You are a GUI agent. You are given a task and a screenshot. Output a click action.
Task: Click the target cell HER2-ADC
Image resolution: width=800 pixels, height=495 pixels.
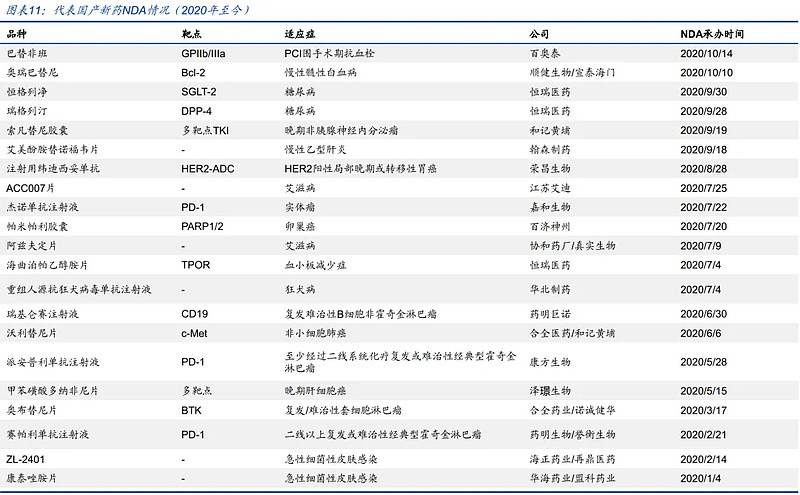coord(208,169)
